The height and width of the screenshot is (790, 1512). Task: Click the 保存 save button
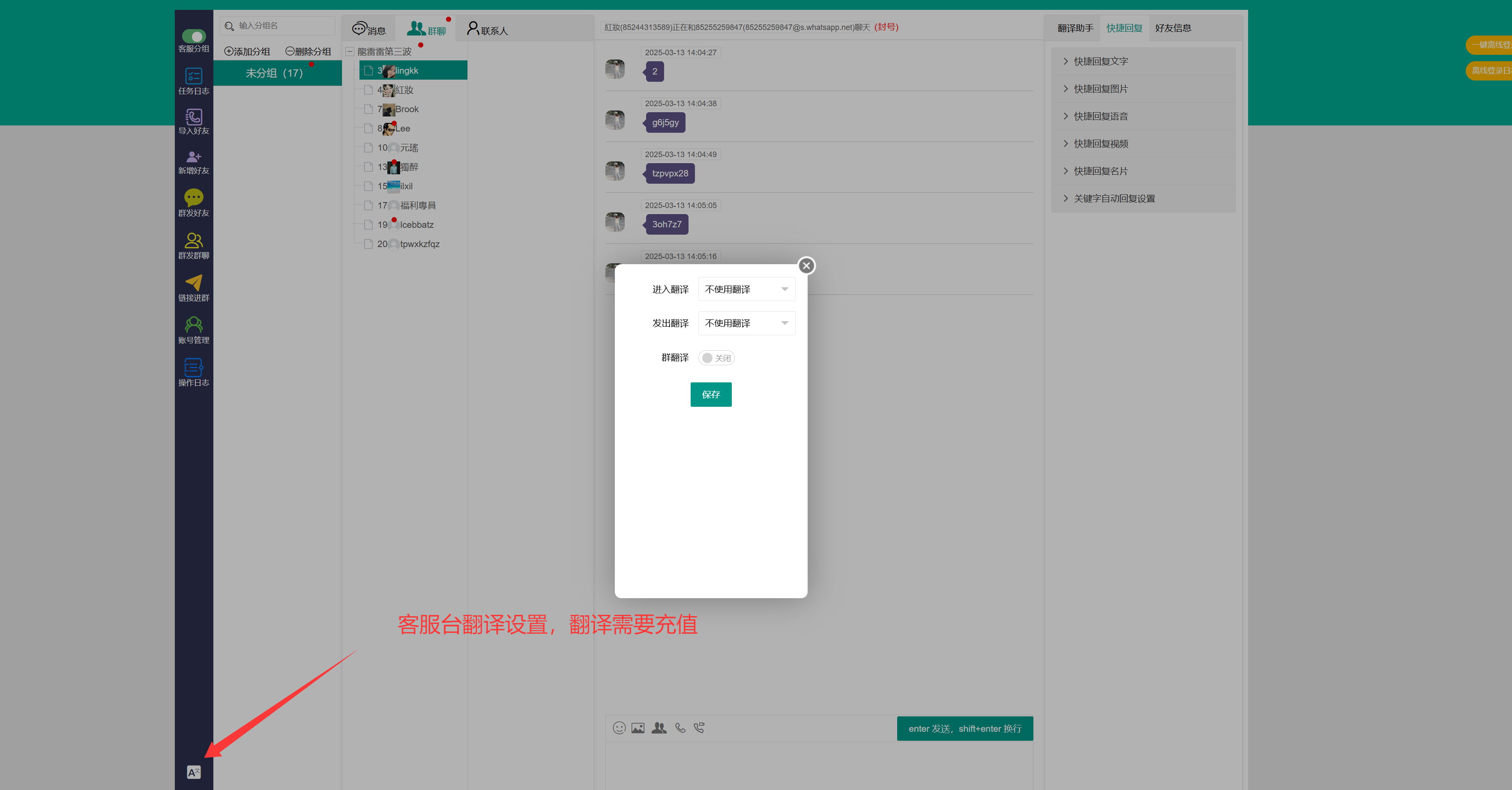click(710, 394)
